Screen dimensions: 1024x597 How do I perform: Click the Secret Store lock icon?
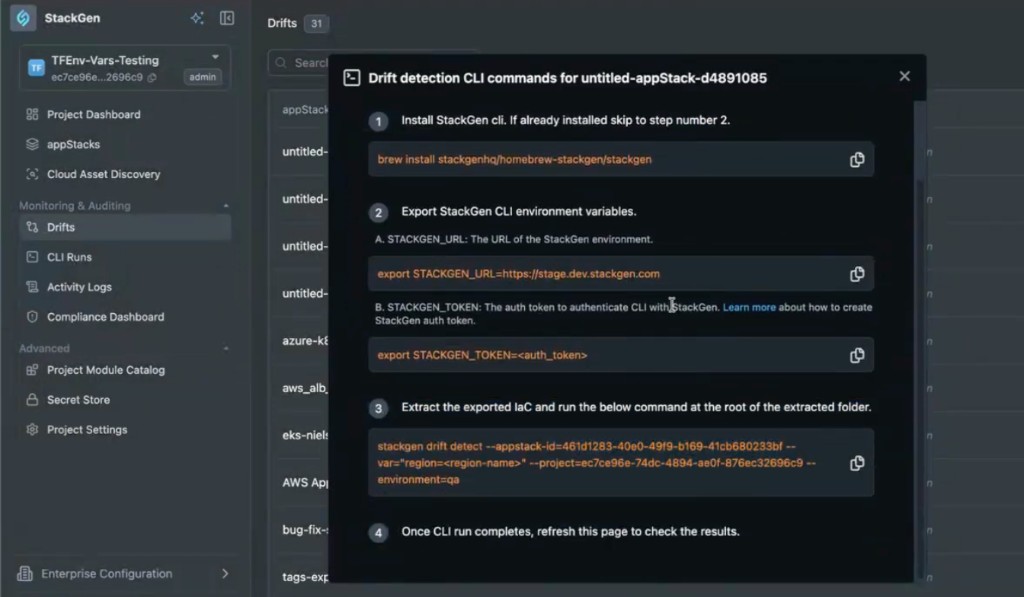[32, 400]
